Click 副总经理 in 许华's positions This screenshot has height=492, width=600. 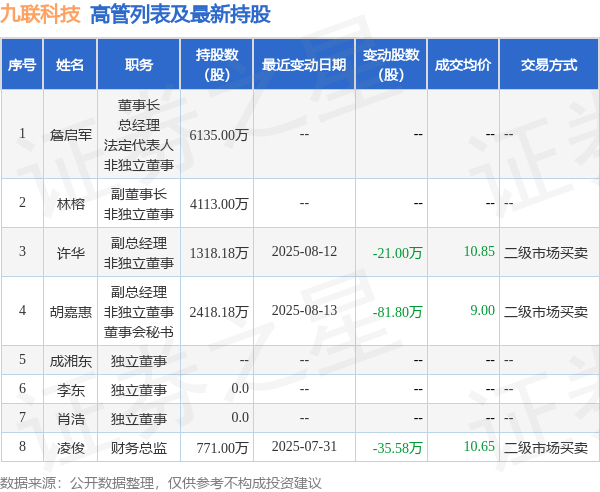(139, 243)
